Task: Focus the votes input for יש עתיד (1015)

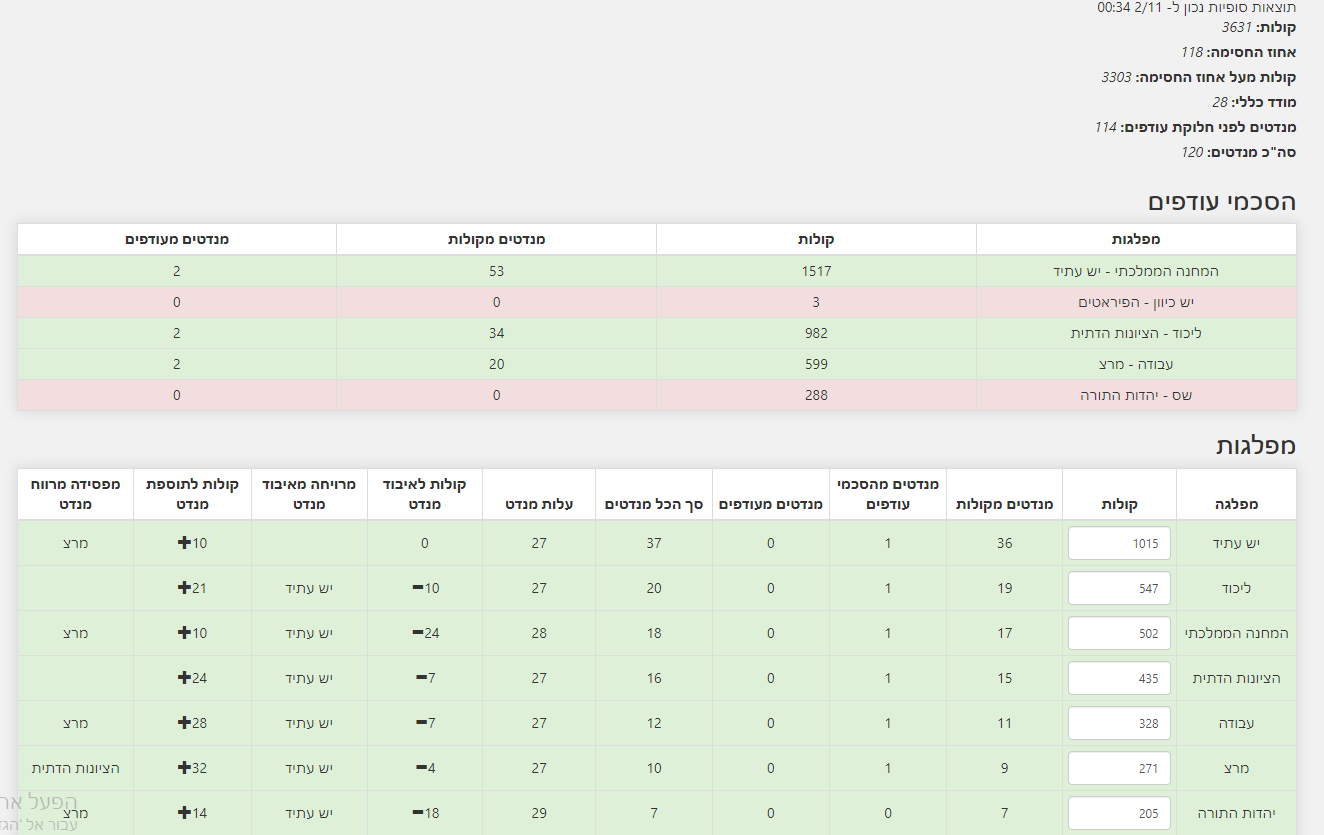Action: coord(1119,543)
